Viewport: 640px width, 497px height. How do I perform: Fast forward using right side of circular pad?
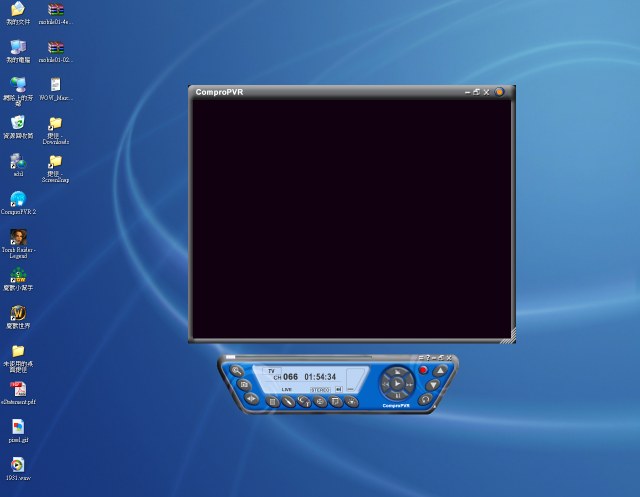click(x=409, y=384)
